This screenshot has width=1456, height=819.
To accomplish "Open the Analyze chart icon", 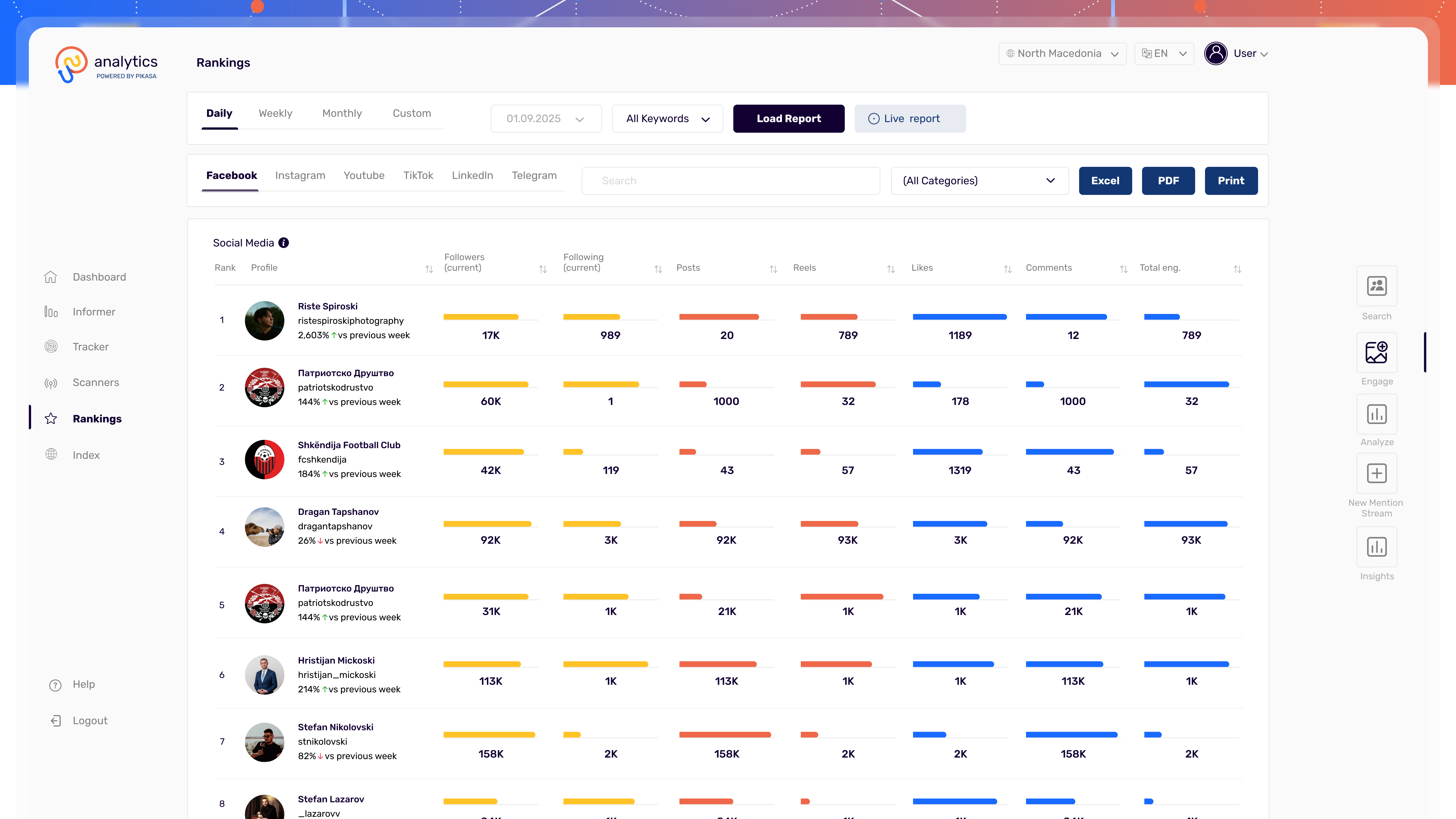I will coord(1377,414).
